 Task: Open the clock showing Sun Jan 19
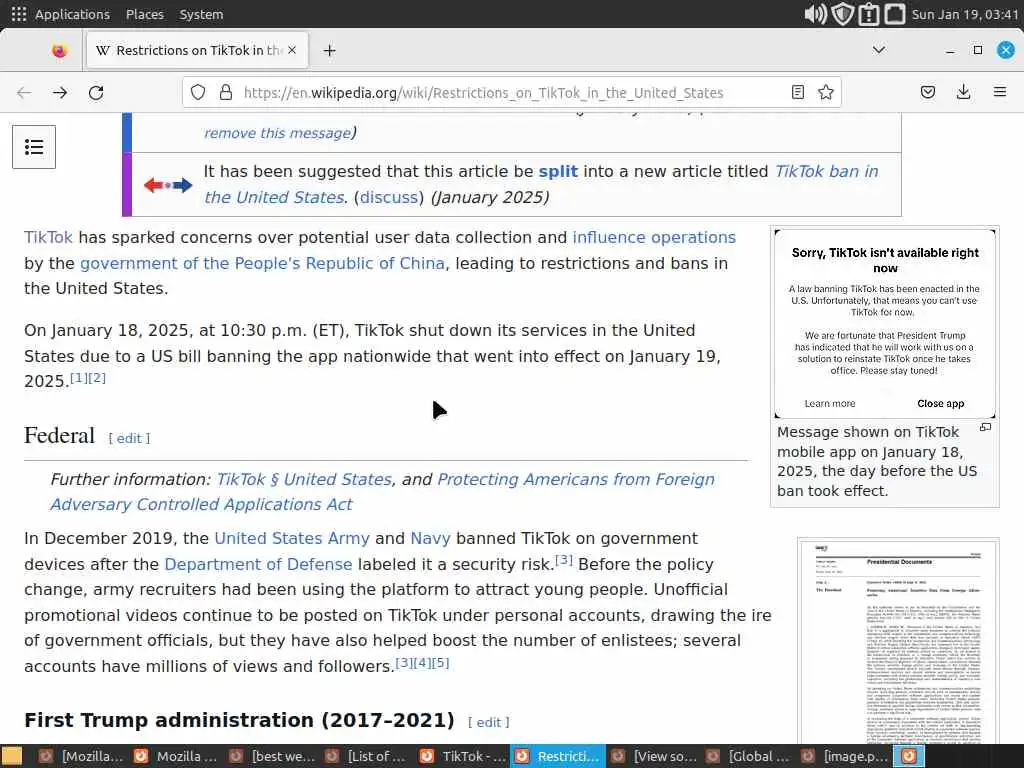[965, 14]
